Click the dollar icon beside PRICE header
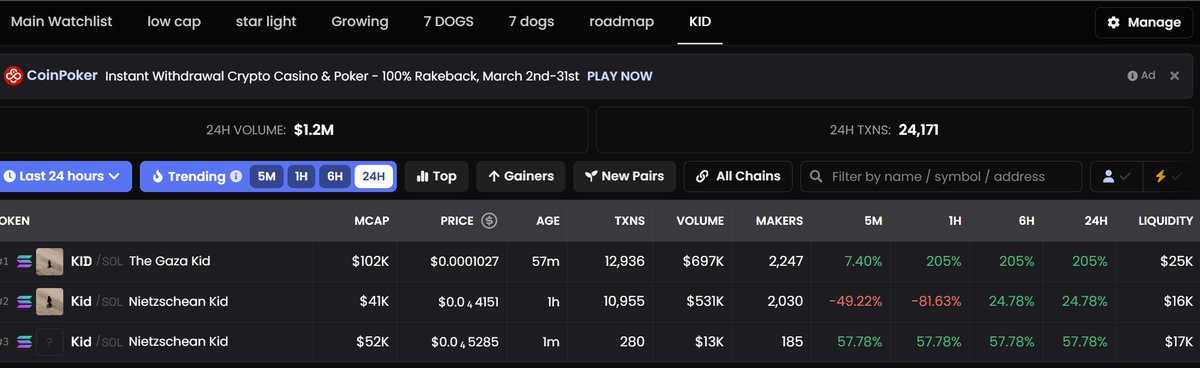 [x=489, y=221]
